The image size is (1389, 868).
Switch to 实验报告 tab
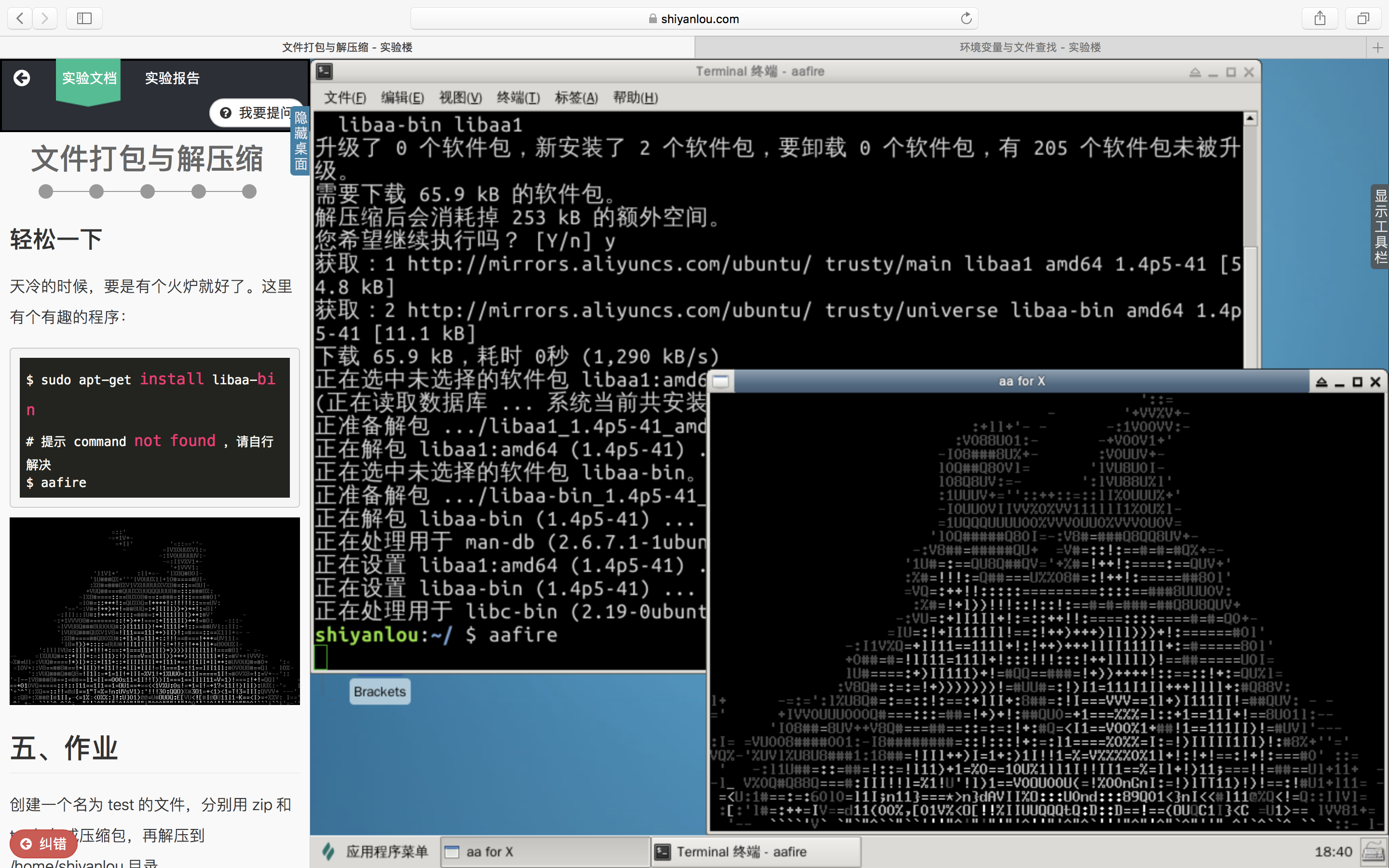tap(172, 78)
